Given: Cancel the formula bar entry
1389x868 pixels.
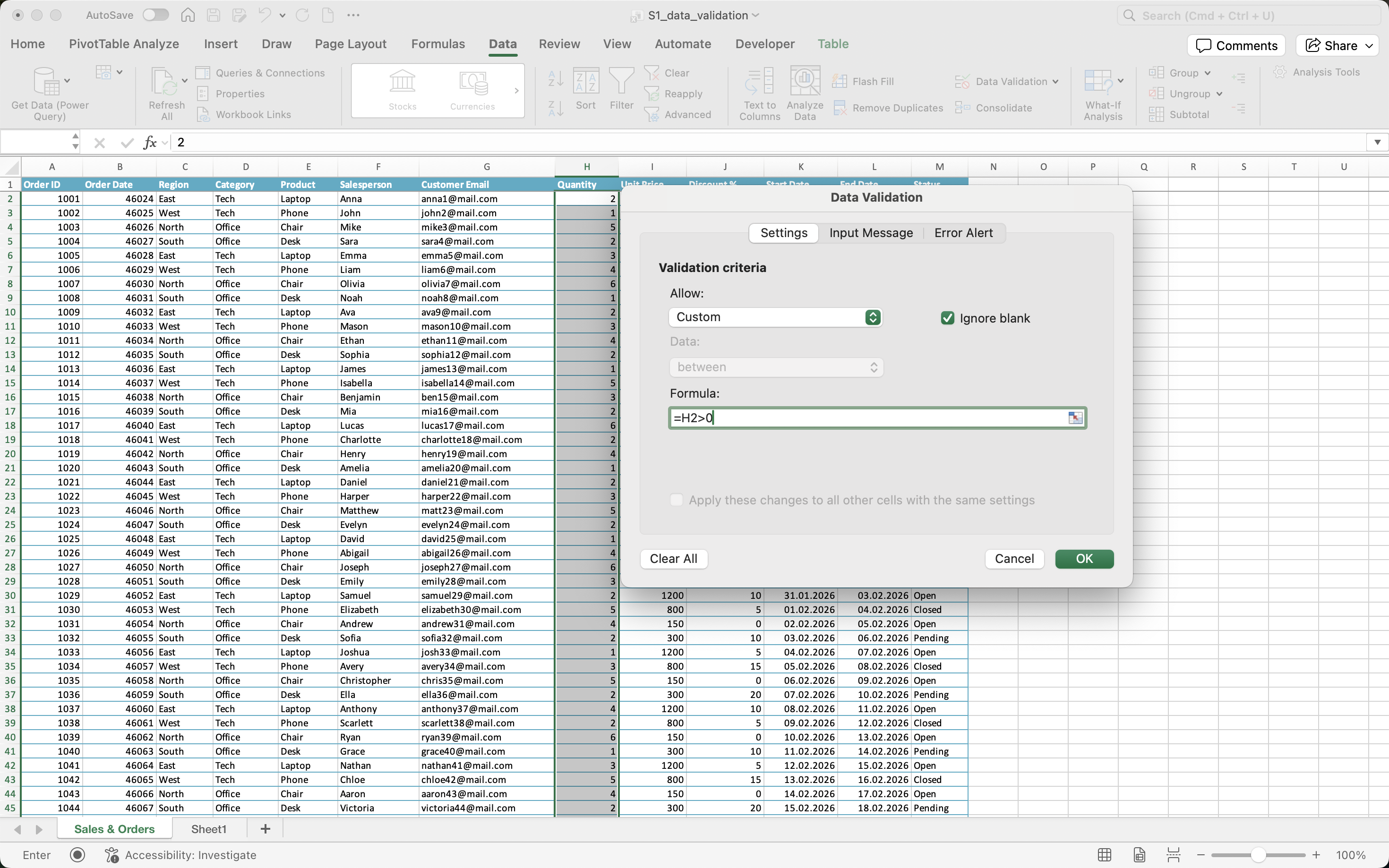Looking at the screenshot, I should click(x=99, y=142).
